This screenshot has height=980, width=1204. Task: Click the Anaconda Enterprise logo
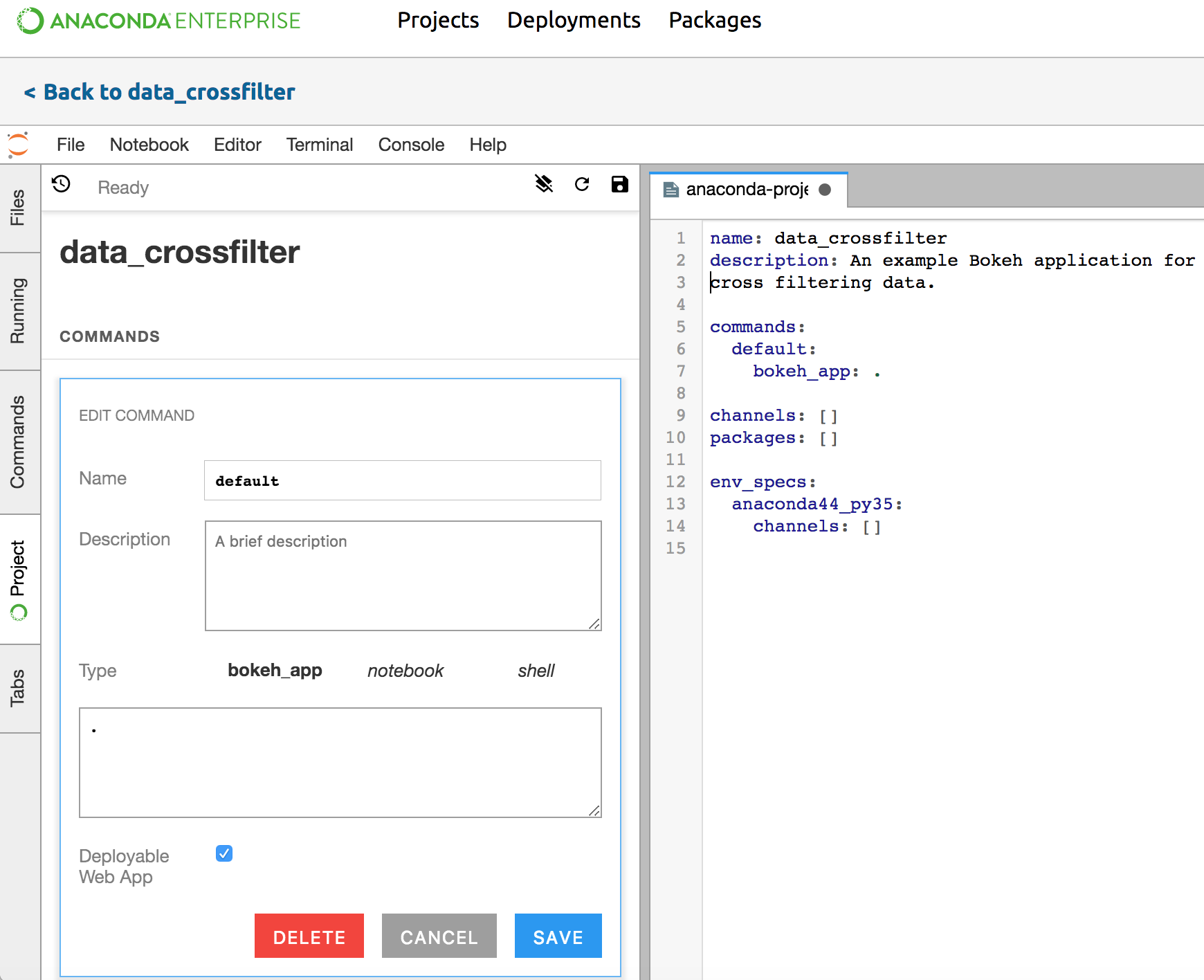point(158,21)
